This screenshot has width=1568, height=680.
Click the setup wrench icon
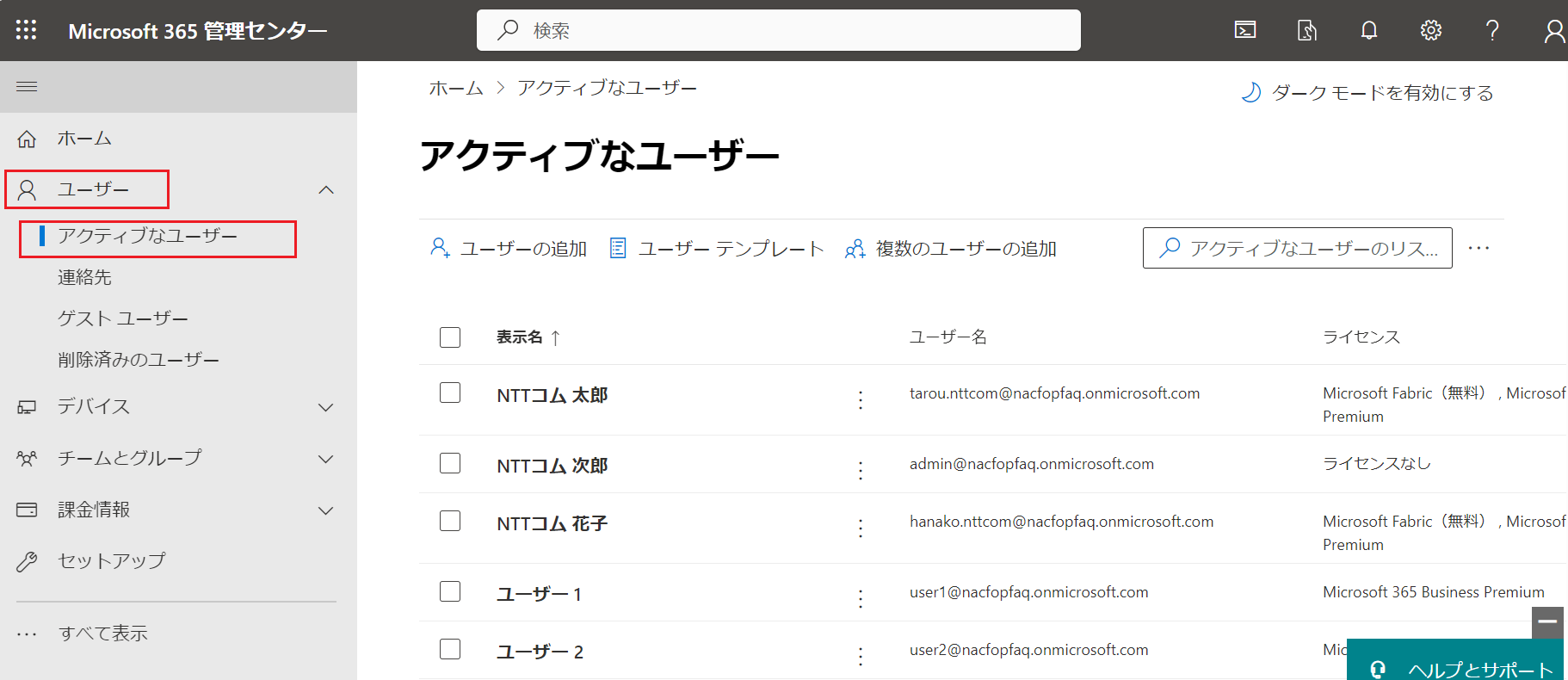click(27, 561)
